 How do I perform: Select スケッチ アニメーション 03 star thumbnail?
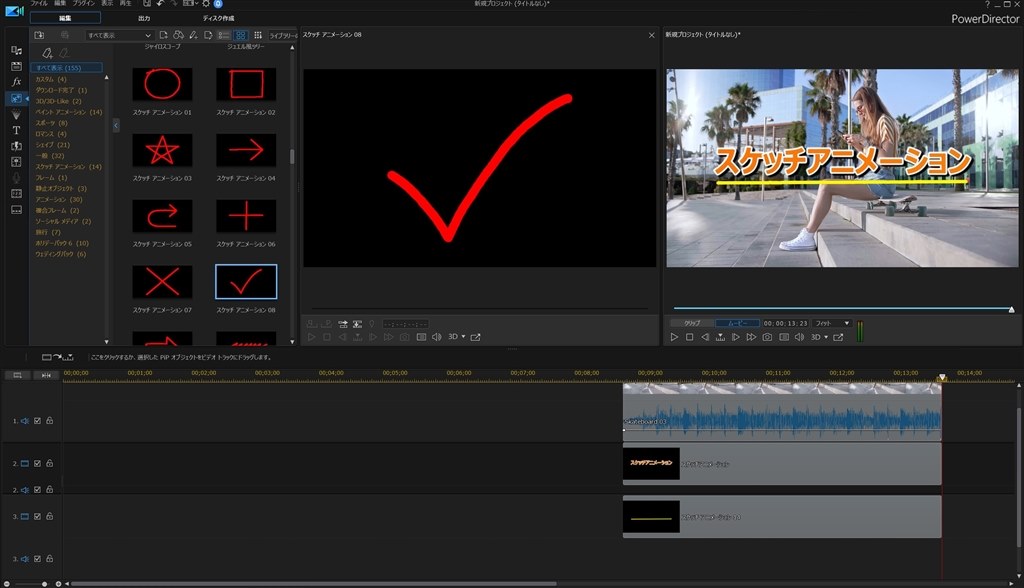162,150
